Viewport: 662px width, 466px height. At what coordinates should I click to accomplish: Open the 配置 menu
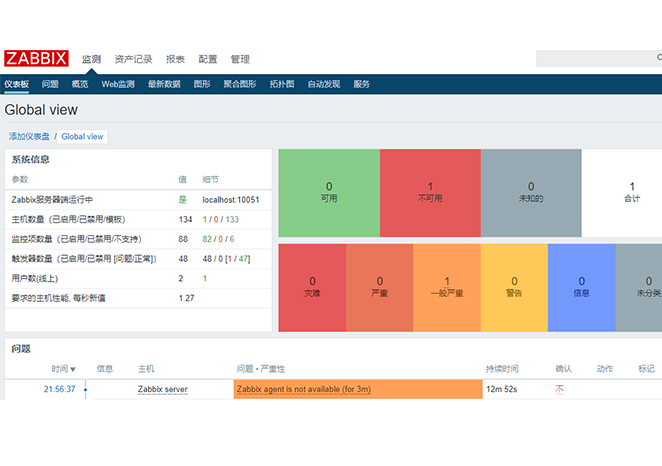[x=207, y=59]
